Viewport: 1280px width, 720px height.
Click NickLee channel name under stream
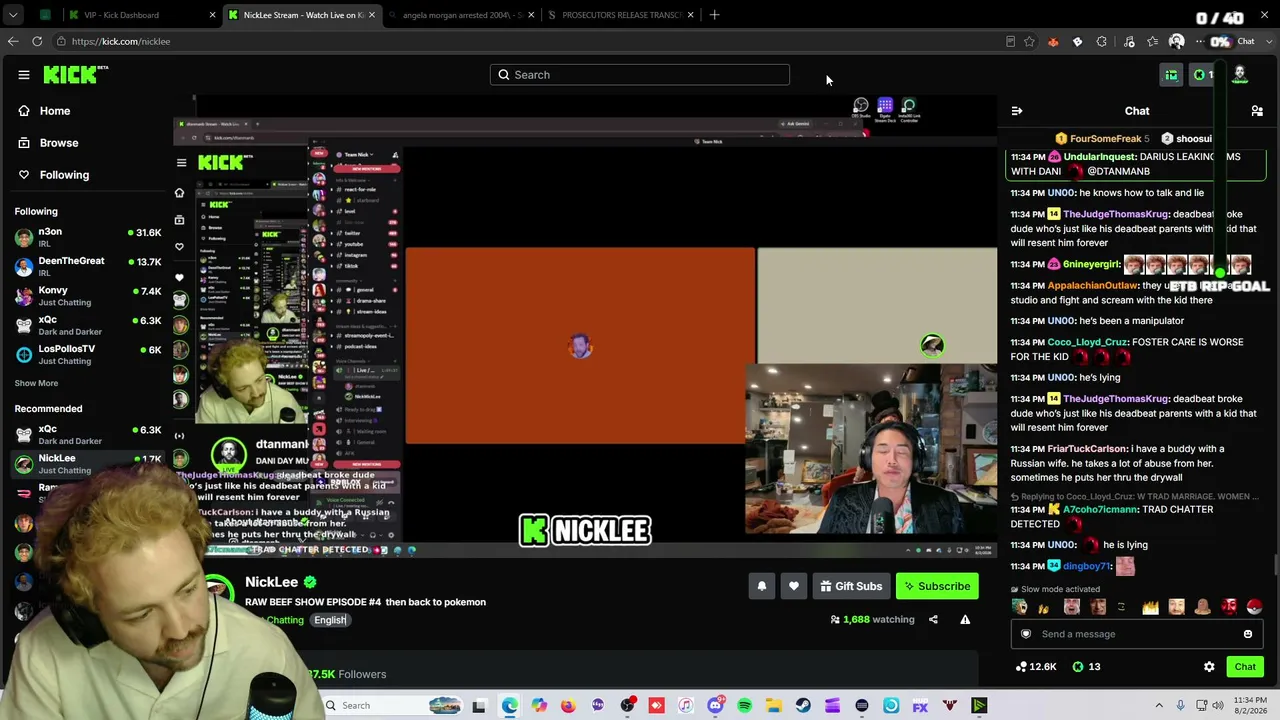272,582
